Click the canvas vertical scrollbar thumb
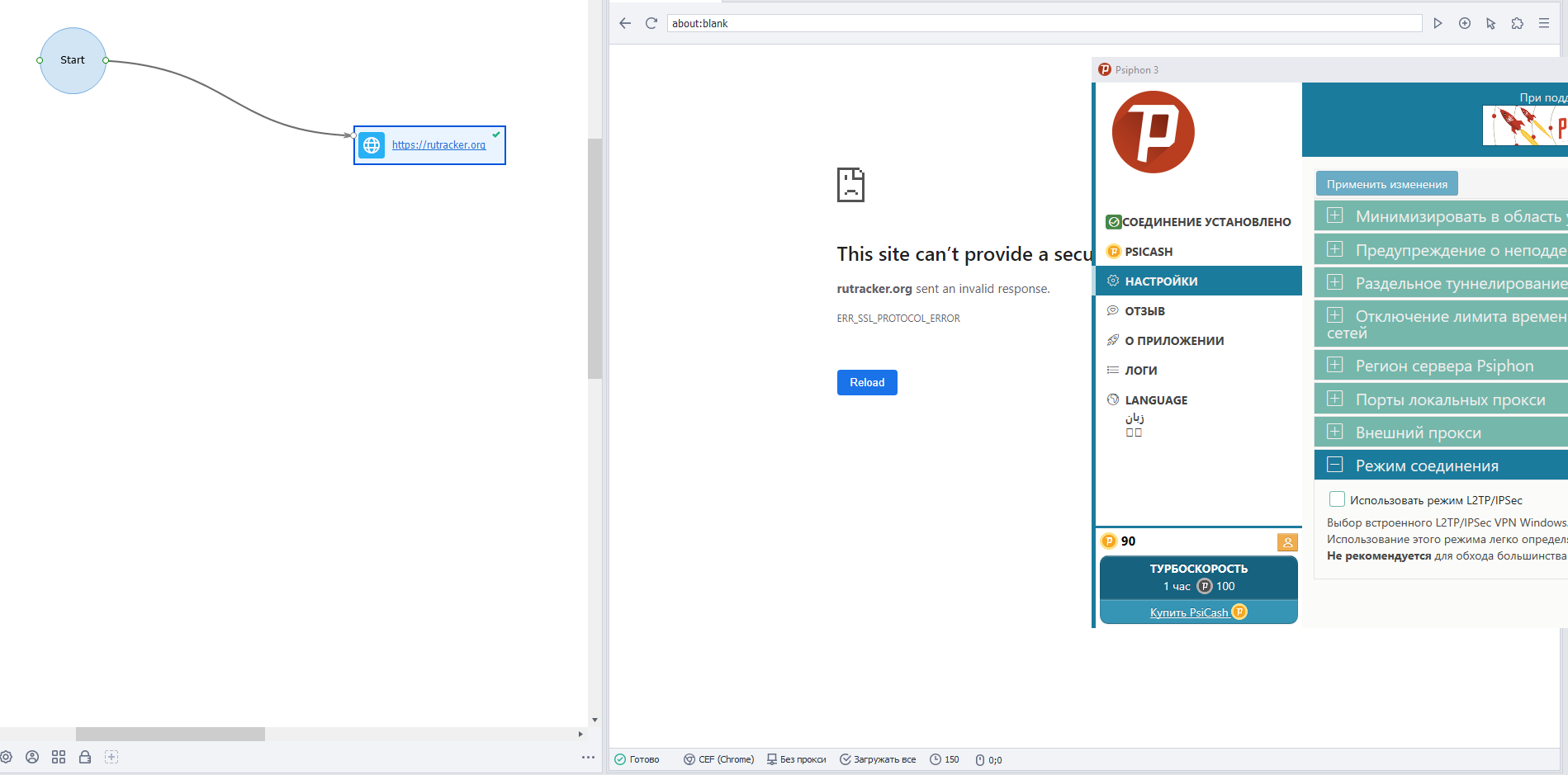 595,258
